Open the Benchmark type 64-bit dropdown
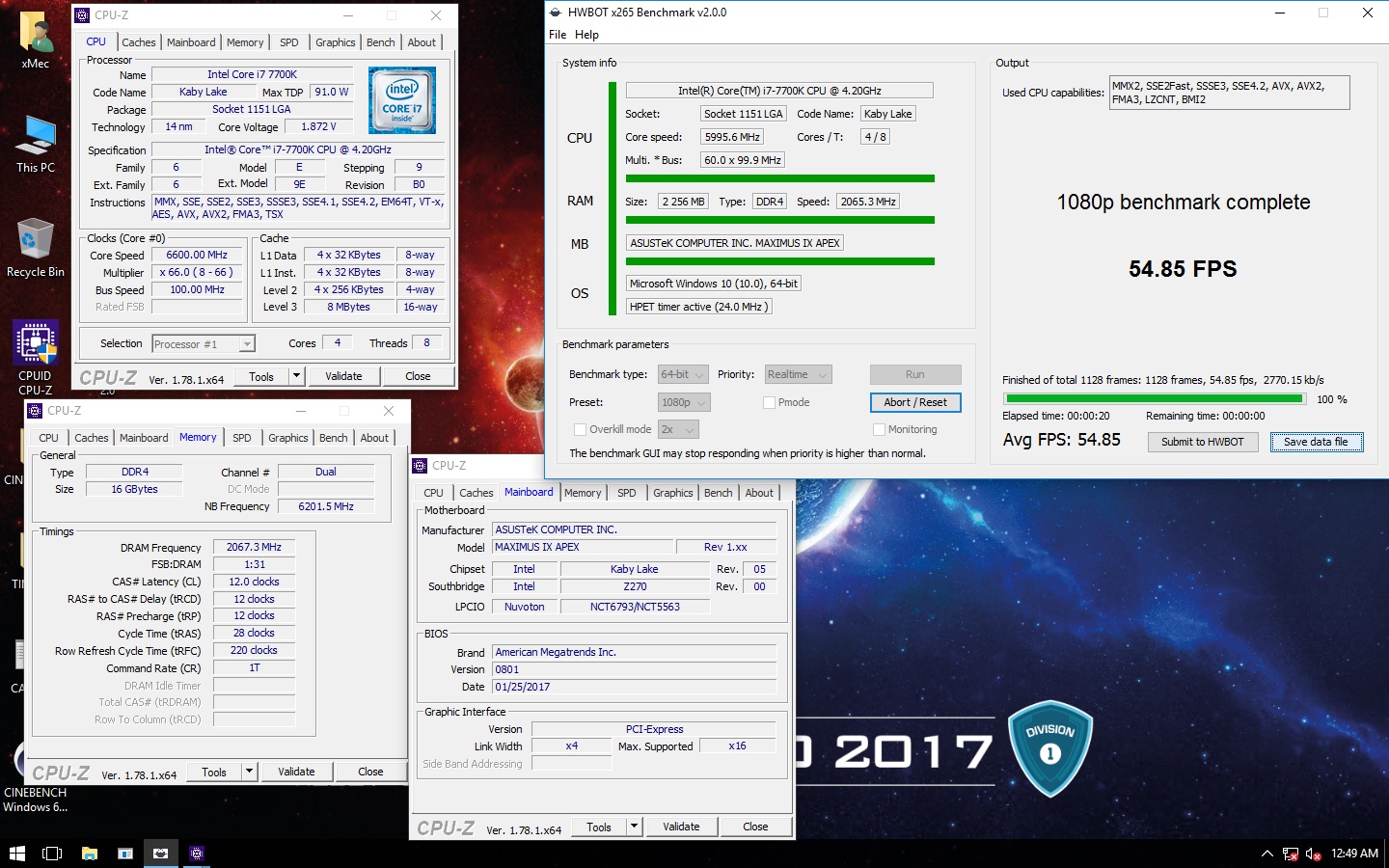1389x868 pixels. pyautogui.click(x=684, y=374)
